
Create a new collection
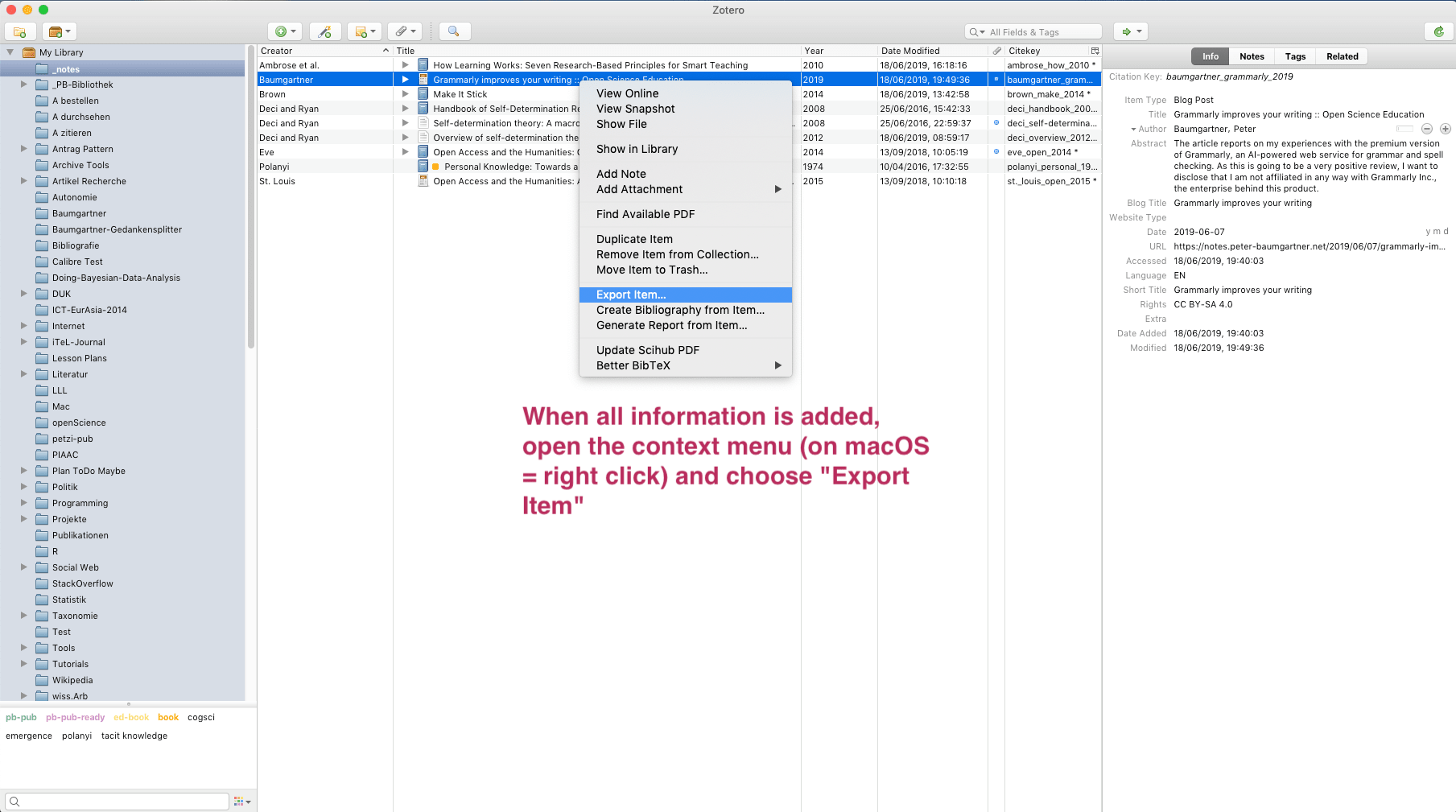tap(19, 31)
